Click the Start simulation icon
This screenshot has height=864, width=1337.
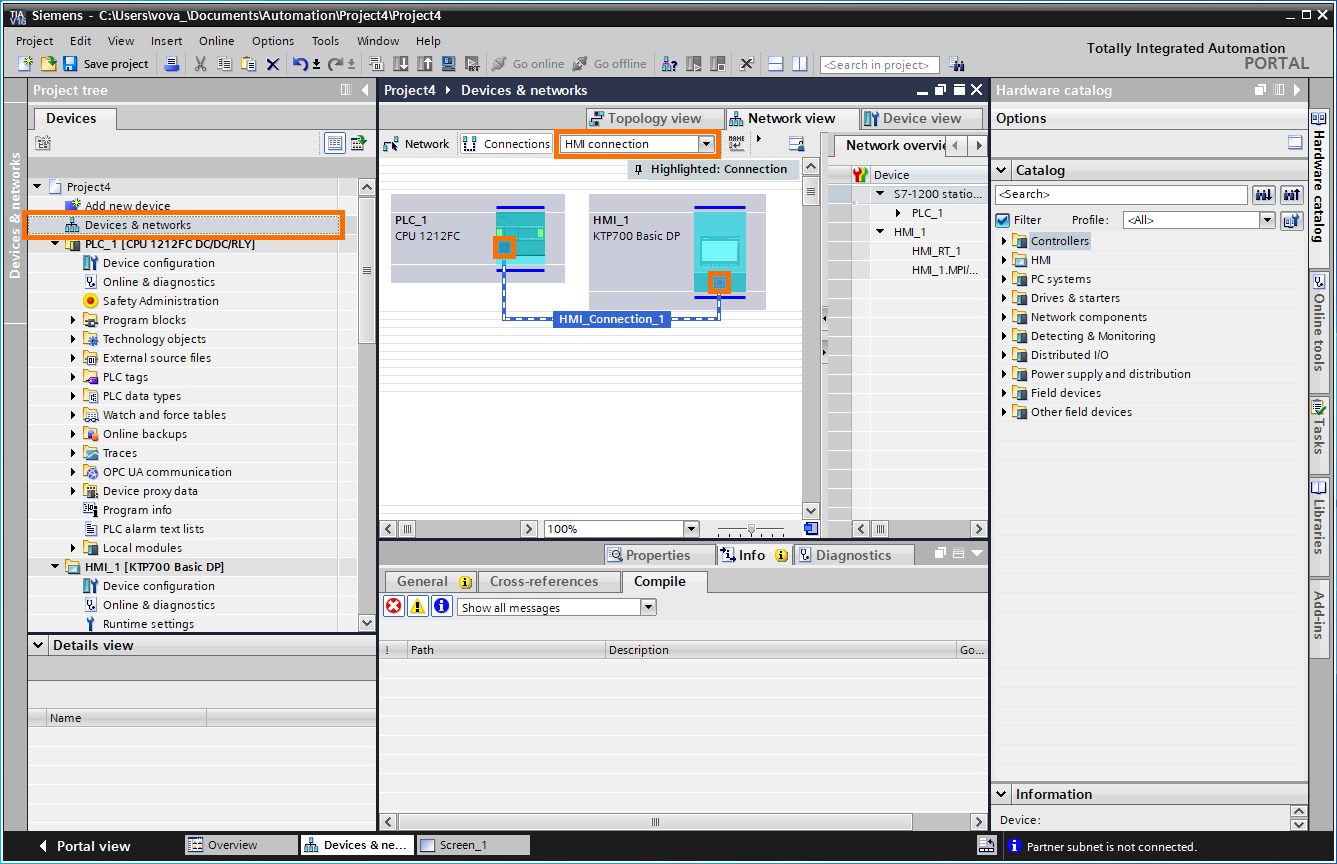tap(448, 64)
